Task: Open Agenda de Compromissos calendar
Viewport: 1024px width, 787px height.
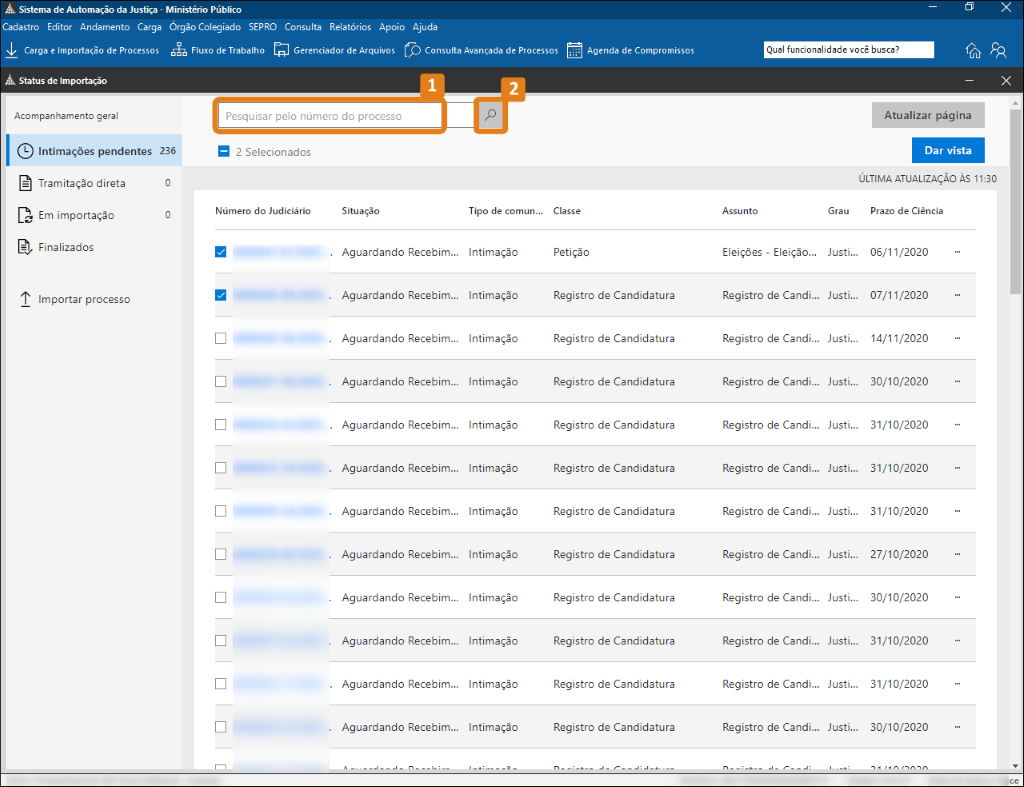Action: (630, 50)
